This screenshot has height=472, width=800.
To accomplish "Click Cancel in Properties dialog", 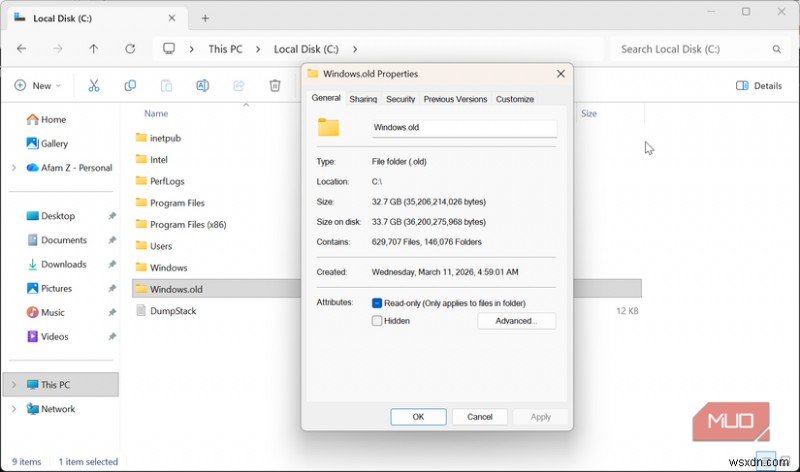I will 480,417.
